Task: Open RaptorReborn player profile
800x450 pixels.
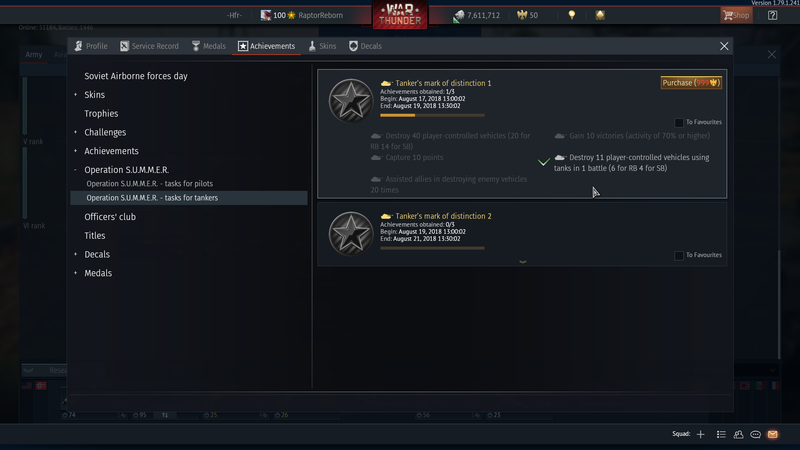Action: click(320, 15)
